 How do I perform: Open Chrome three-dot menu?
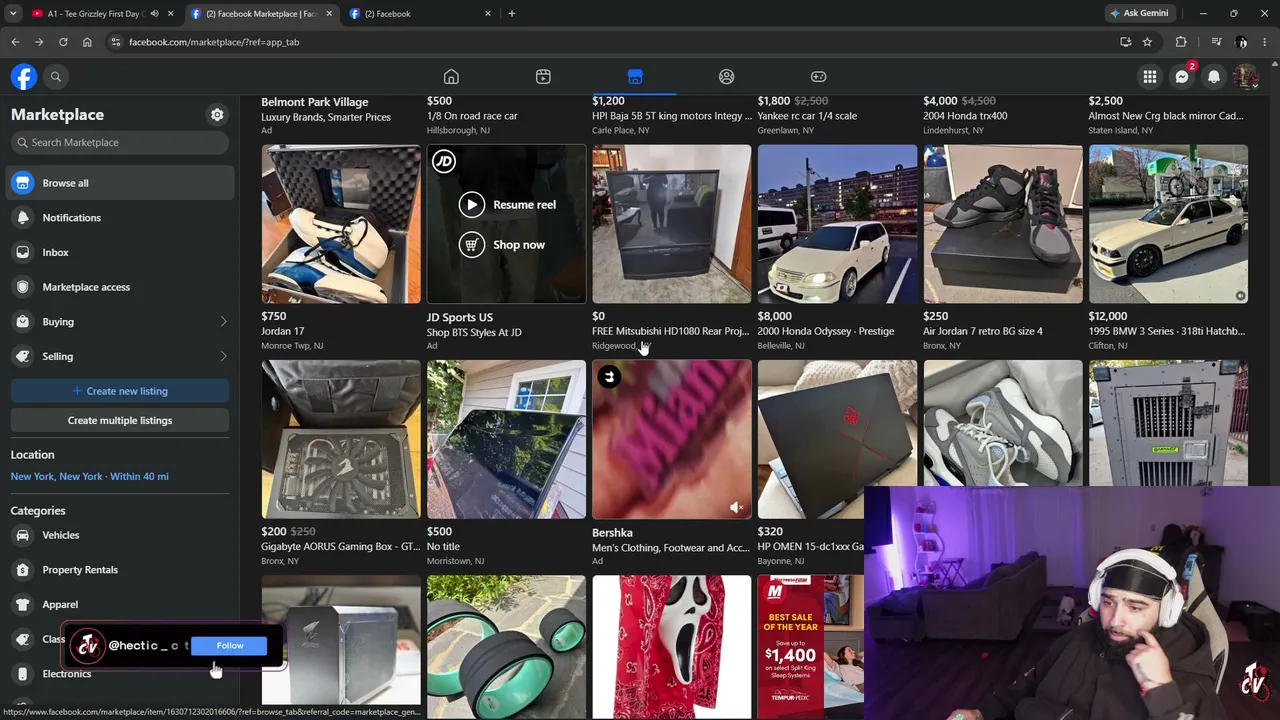1265,42
